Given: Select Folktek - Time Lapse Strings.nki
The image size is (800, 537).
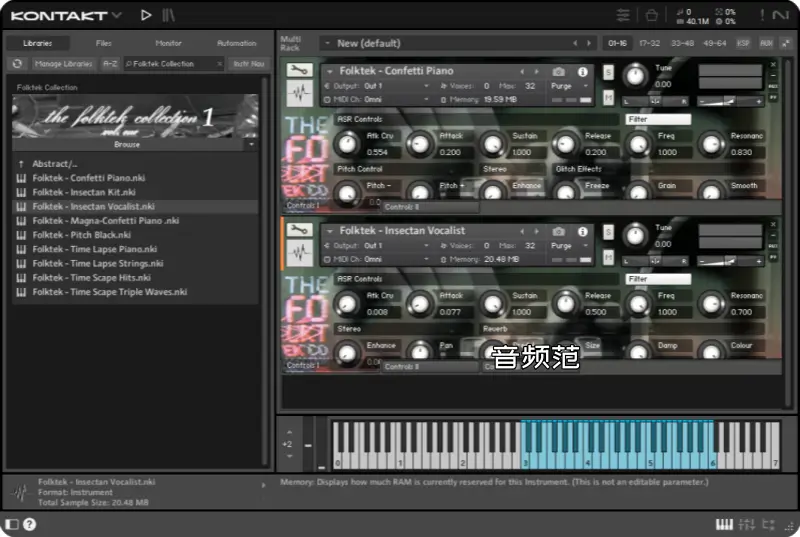Looking at the screenshot, I should point(97,263).
